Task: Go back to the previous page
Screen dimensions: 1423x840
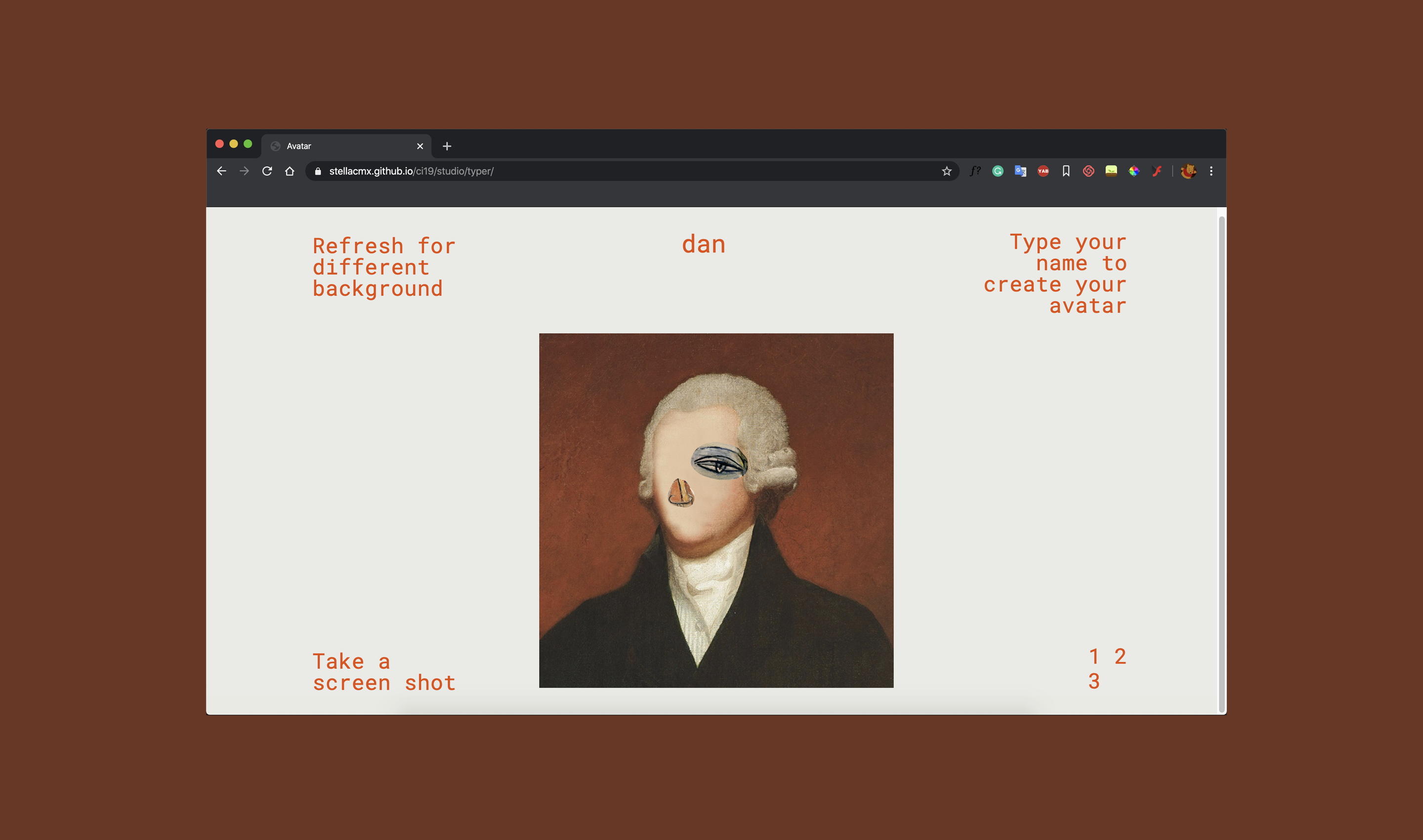Action: point(221,171)
